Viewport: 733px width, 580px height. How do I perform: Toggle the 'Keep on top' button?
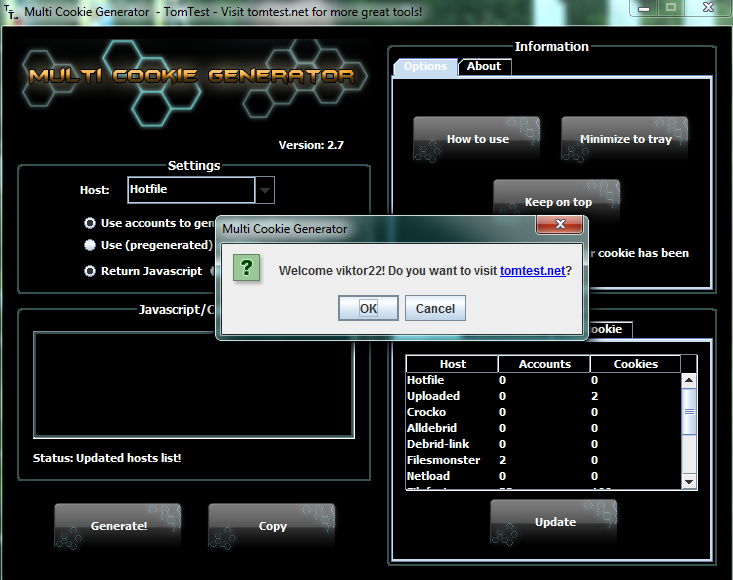(557, 199)
